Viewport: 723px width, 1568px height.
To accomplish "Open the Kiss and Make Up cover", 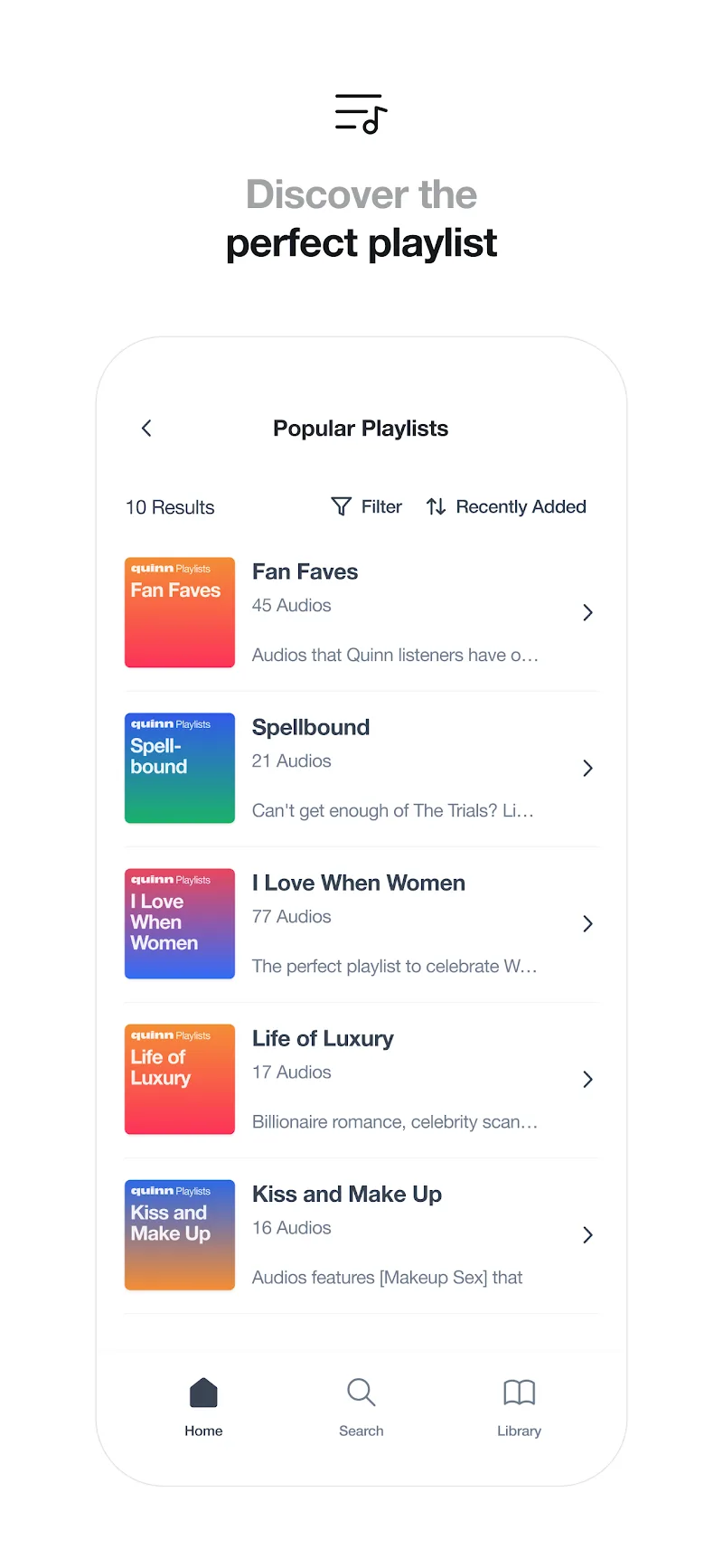I will pyautogui.click(x=180, y=1234).
